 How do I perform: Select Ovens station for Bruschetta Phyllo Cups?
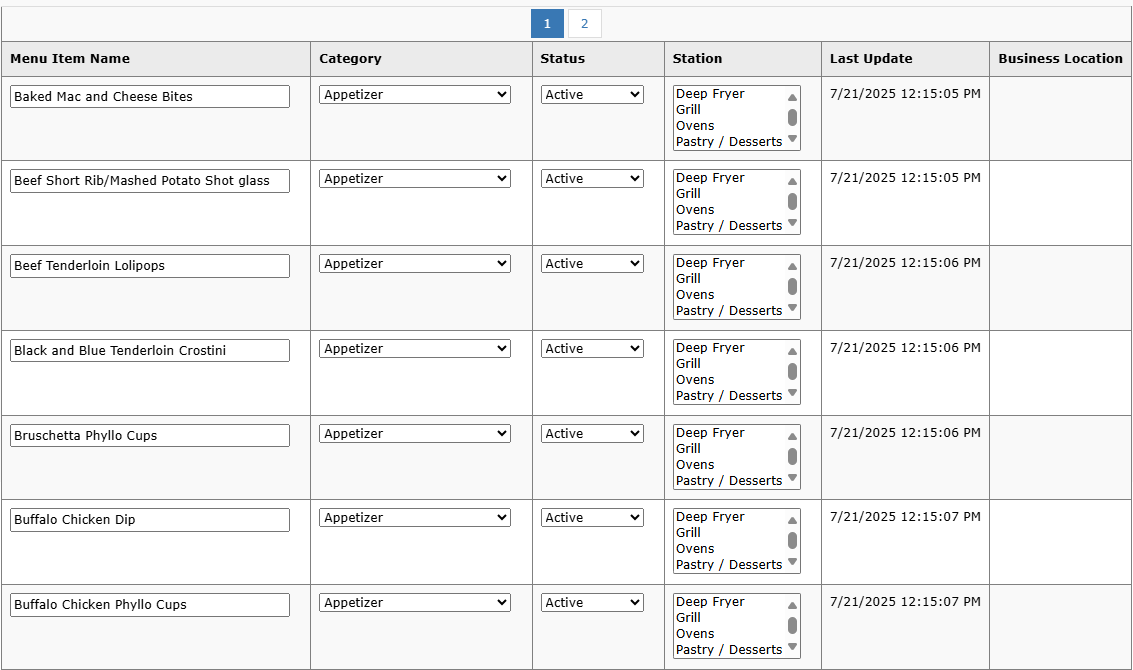[x=730, y=465]
